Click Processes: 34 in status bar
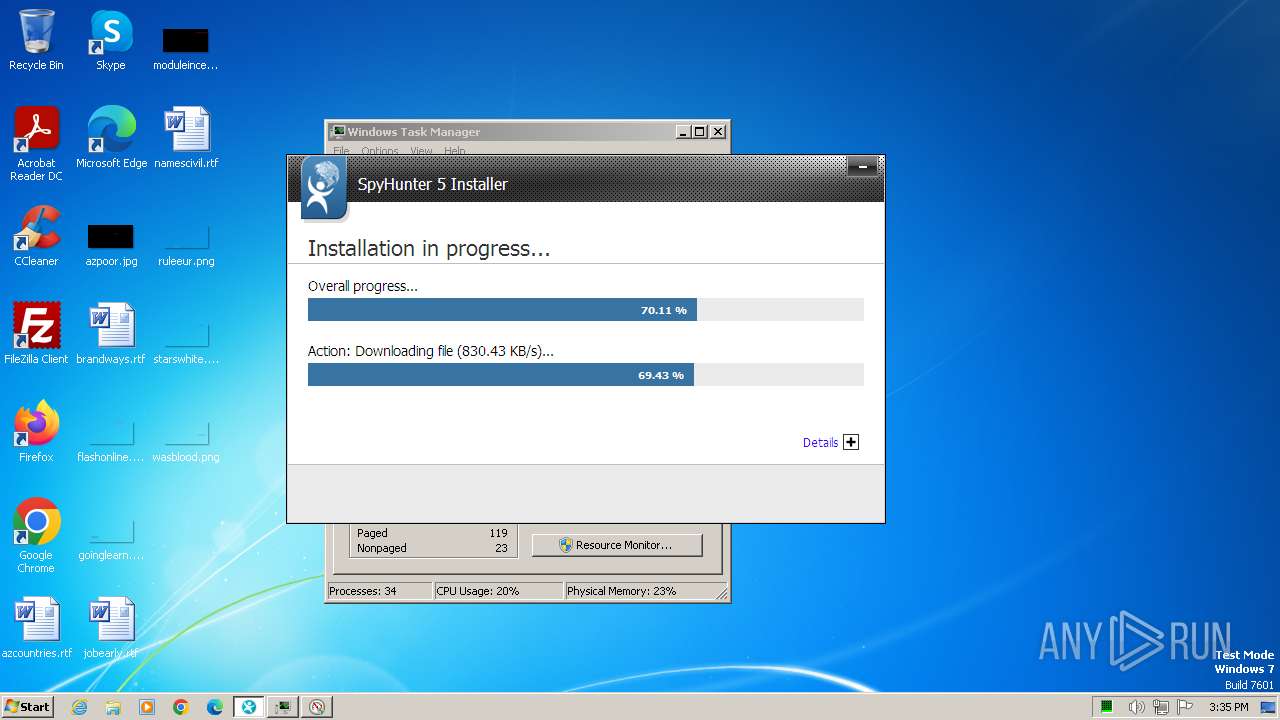Viewport: 1280px width, 720px height. pyautogui.click(x=380, y=591)
